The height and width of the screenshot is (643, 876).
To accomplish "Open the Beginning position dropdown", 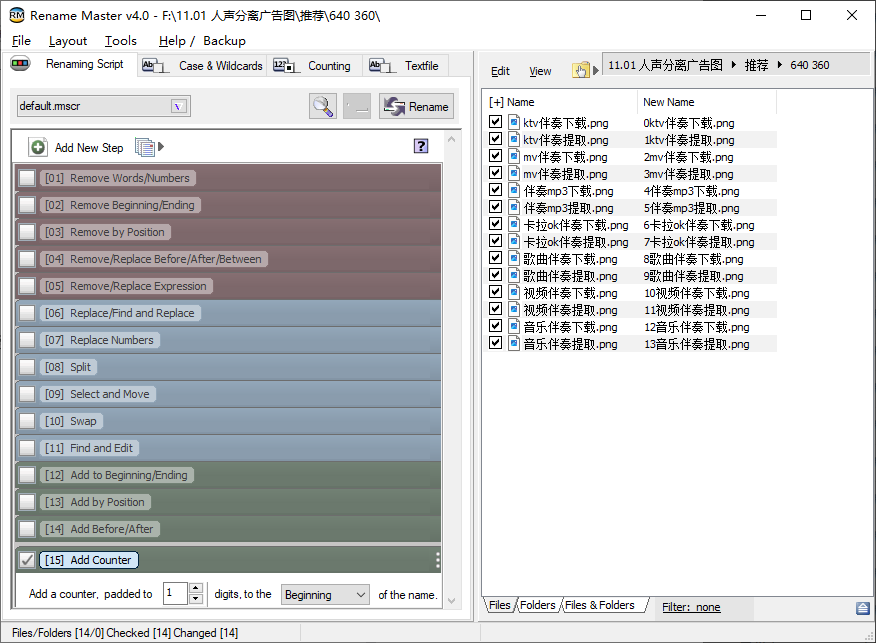I will click(325, 594).
